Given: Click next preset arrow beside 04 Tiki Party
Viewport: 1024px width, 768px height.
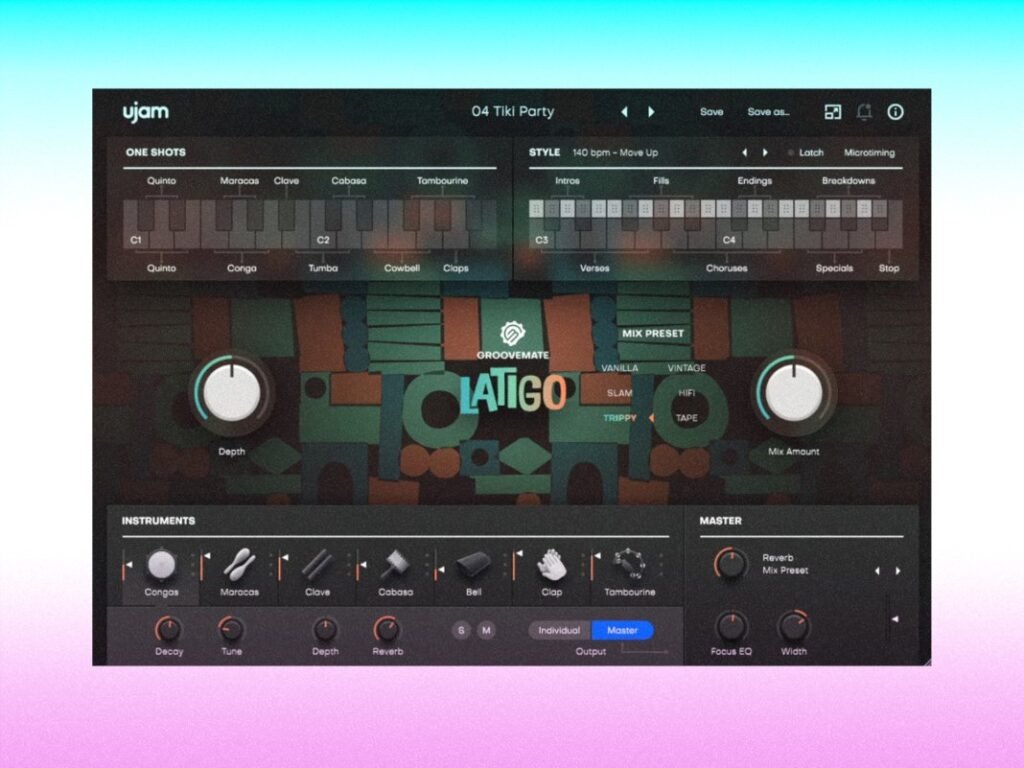Looking at the screenshot, I should tap(653, 111).
